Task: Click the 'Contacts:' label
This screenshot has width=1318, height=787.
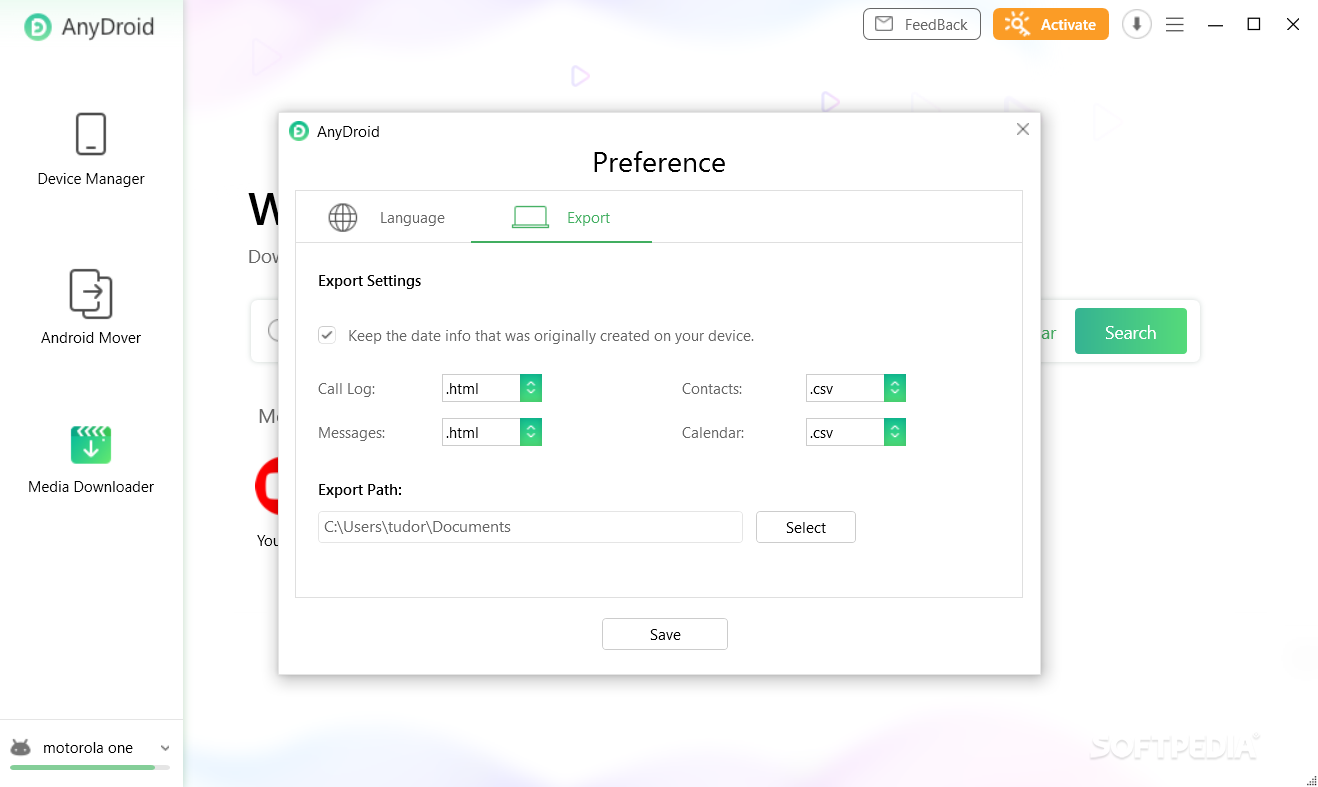Action: (712, 389)
